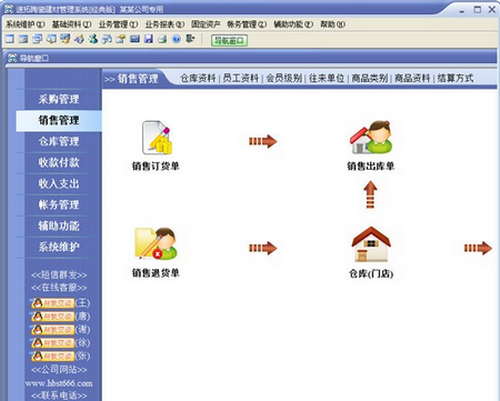Click the blue card icon left of save icon
500x401 pixels.
point(135,39)
